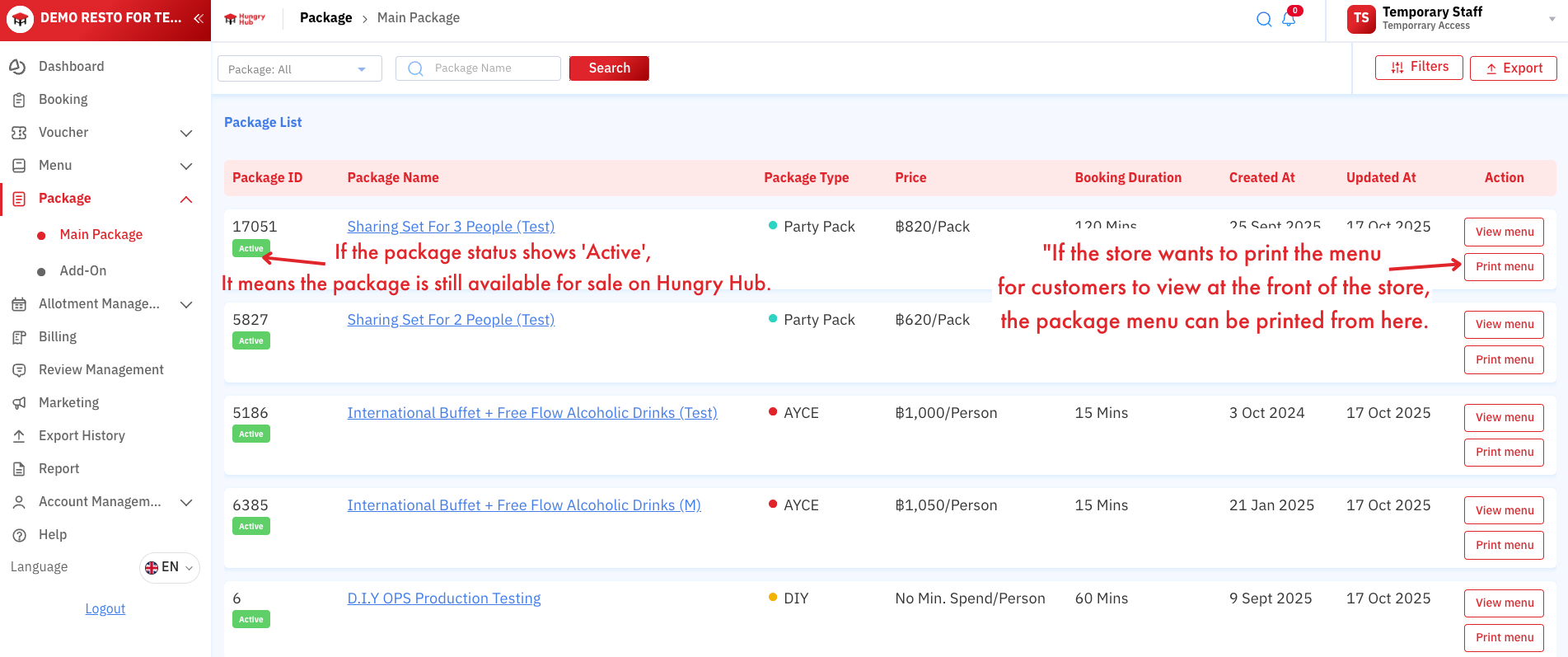The height and width of the screenshot is (657, 1568).
Task: Click the Export button
Action: tap(1514, 68)
